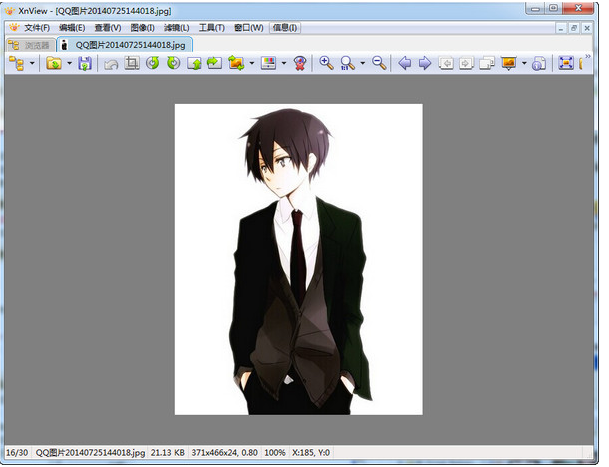Select the QQ图片20140725144018.jpg tab

point(125,45)
